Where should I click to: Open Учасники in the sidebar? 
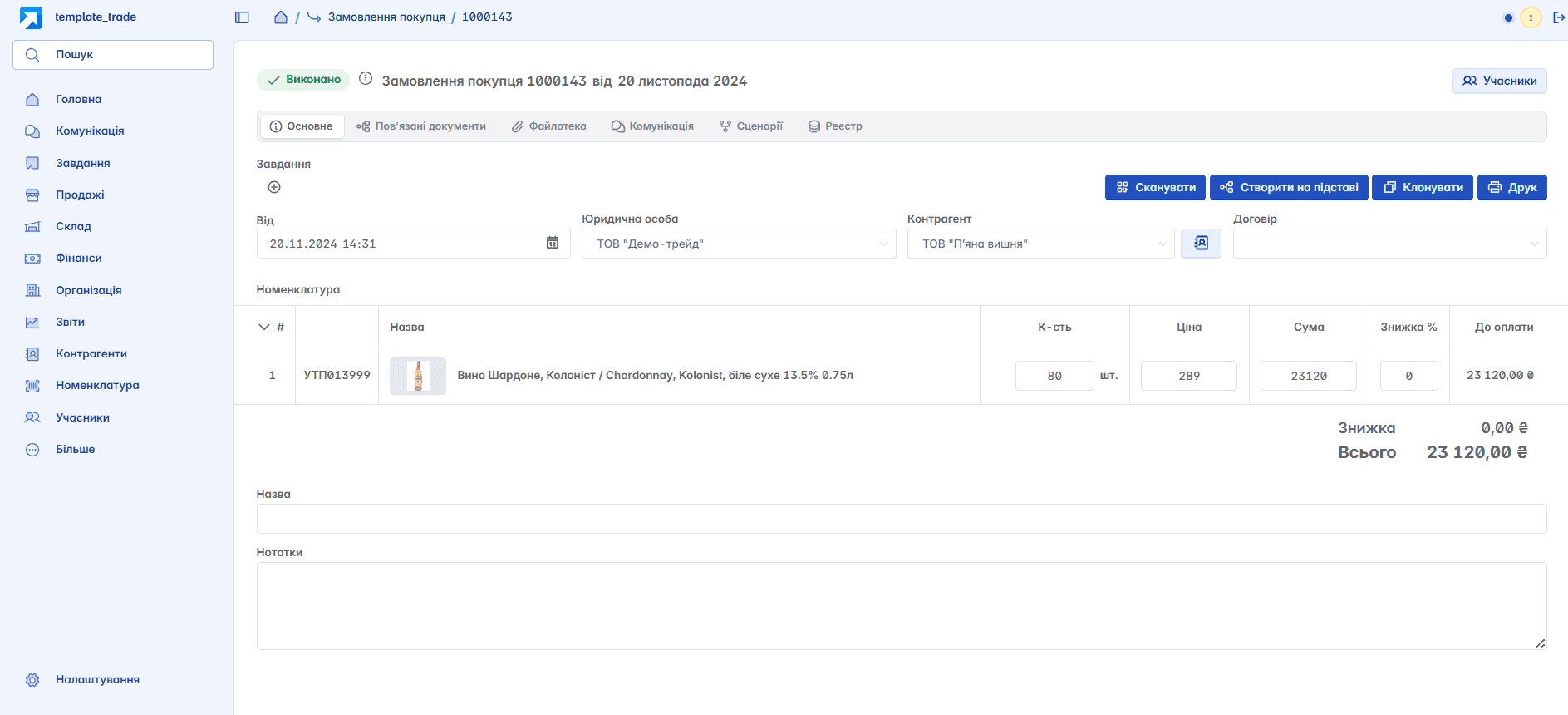coord(82,417)
